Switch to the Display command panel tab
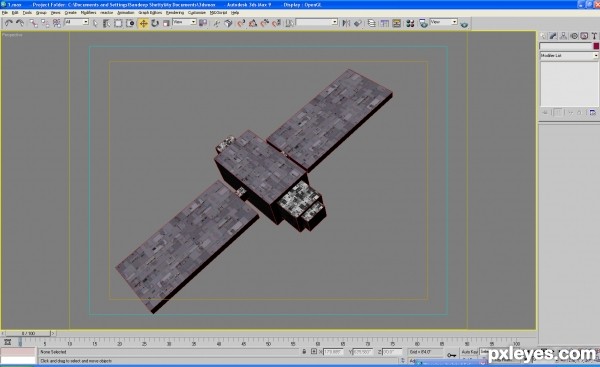 click(x=584, y=36)
